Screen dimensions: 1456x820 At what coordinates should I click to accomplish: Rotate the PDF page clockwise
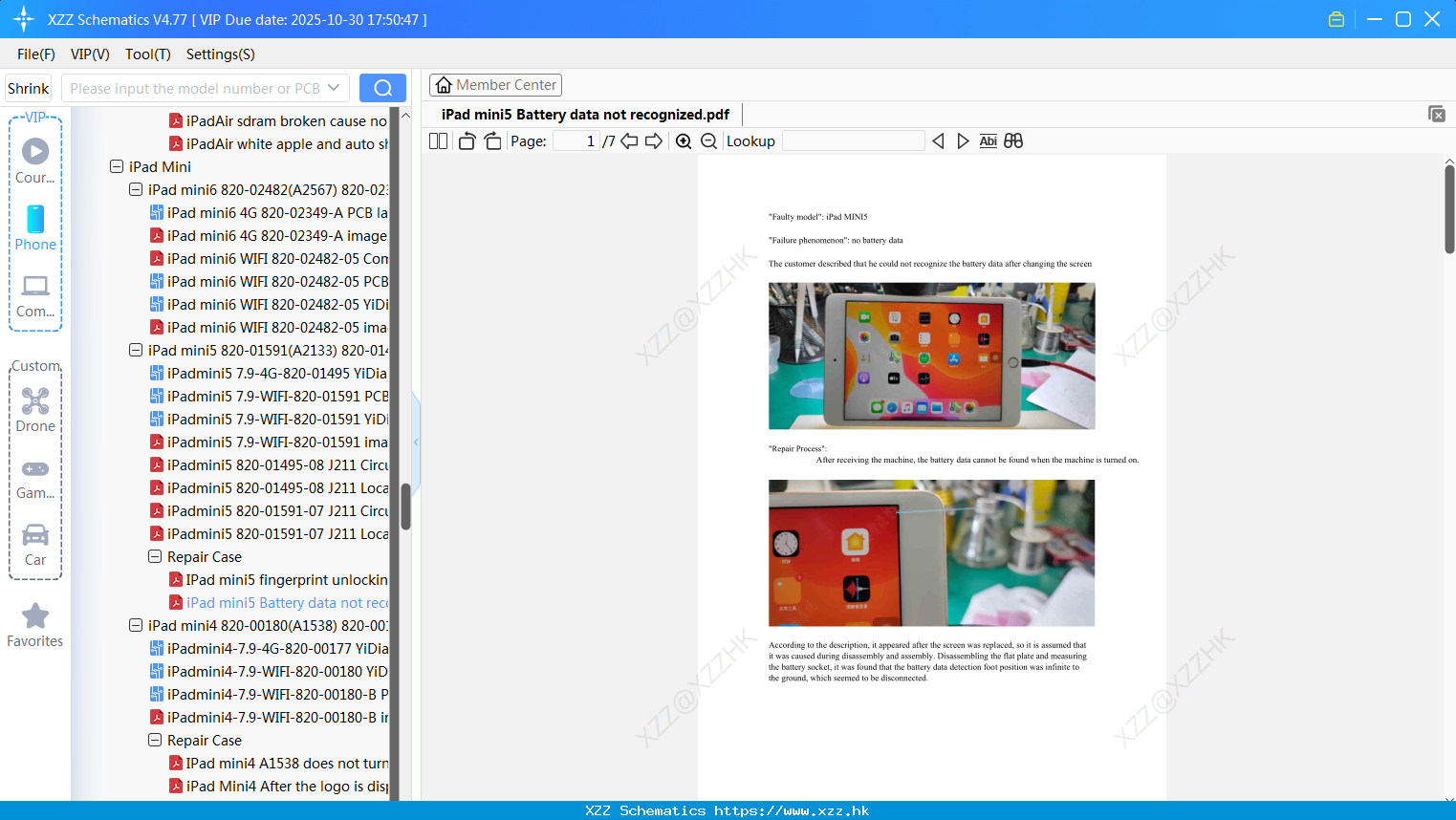click(493, 141)
